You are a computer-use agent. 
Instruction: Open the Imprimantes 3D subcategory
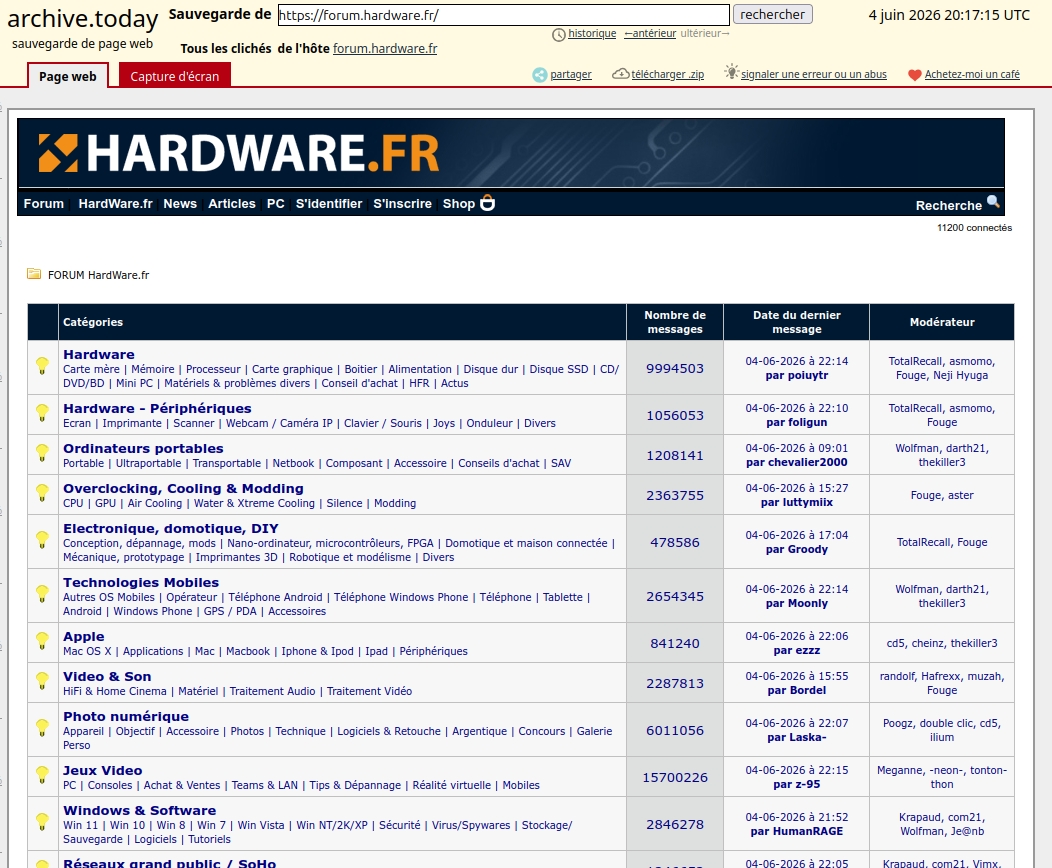(236, 557)
